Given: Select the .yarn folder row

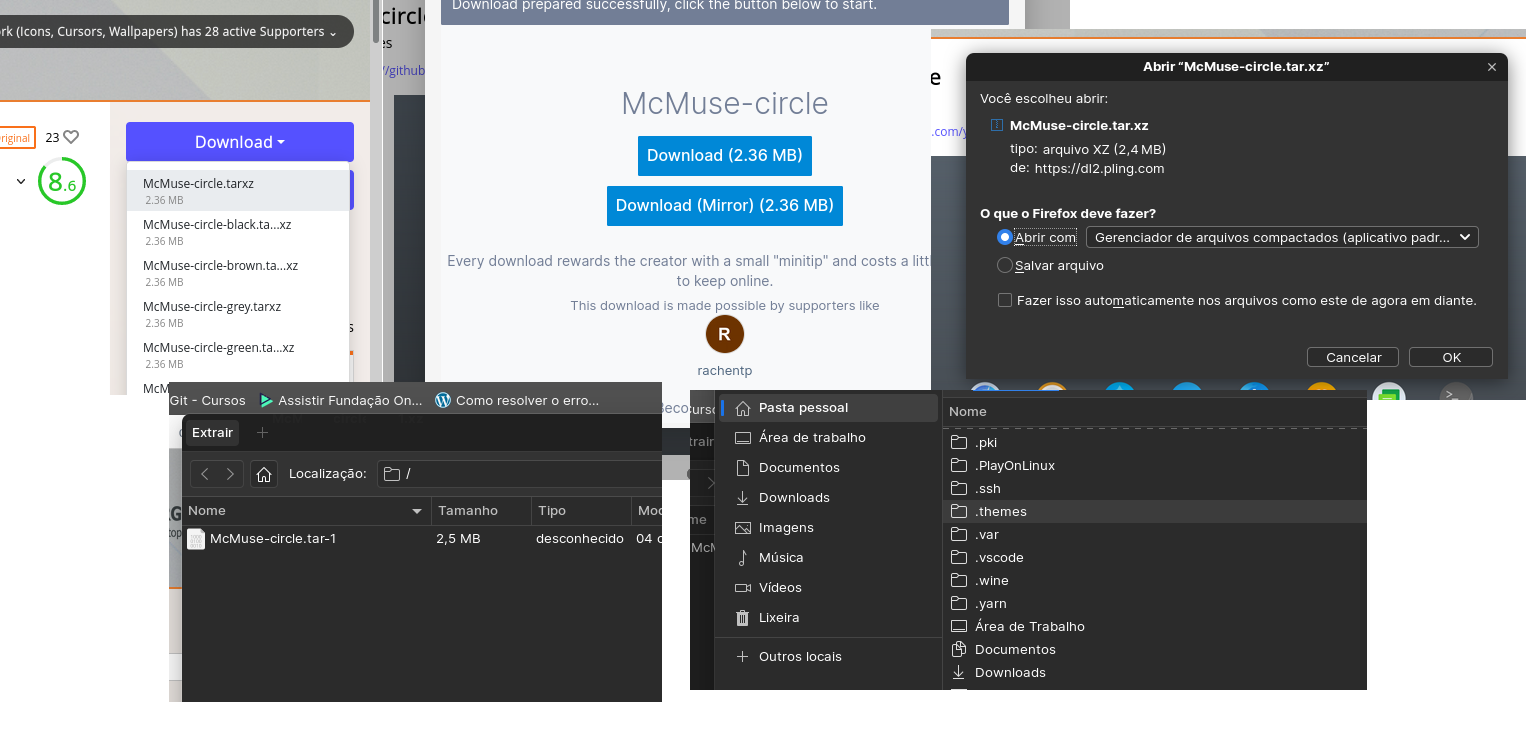Looking at the screenshot, I should [x=1155, y=603].
